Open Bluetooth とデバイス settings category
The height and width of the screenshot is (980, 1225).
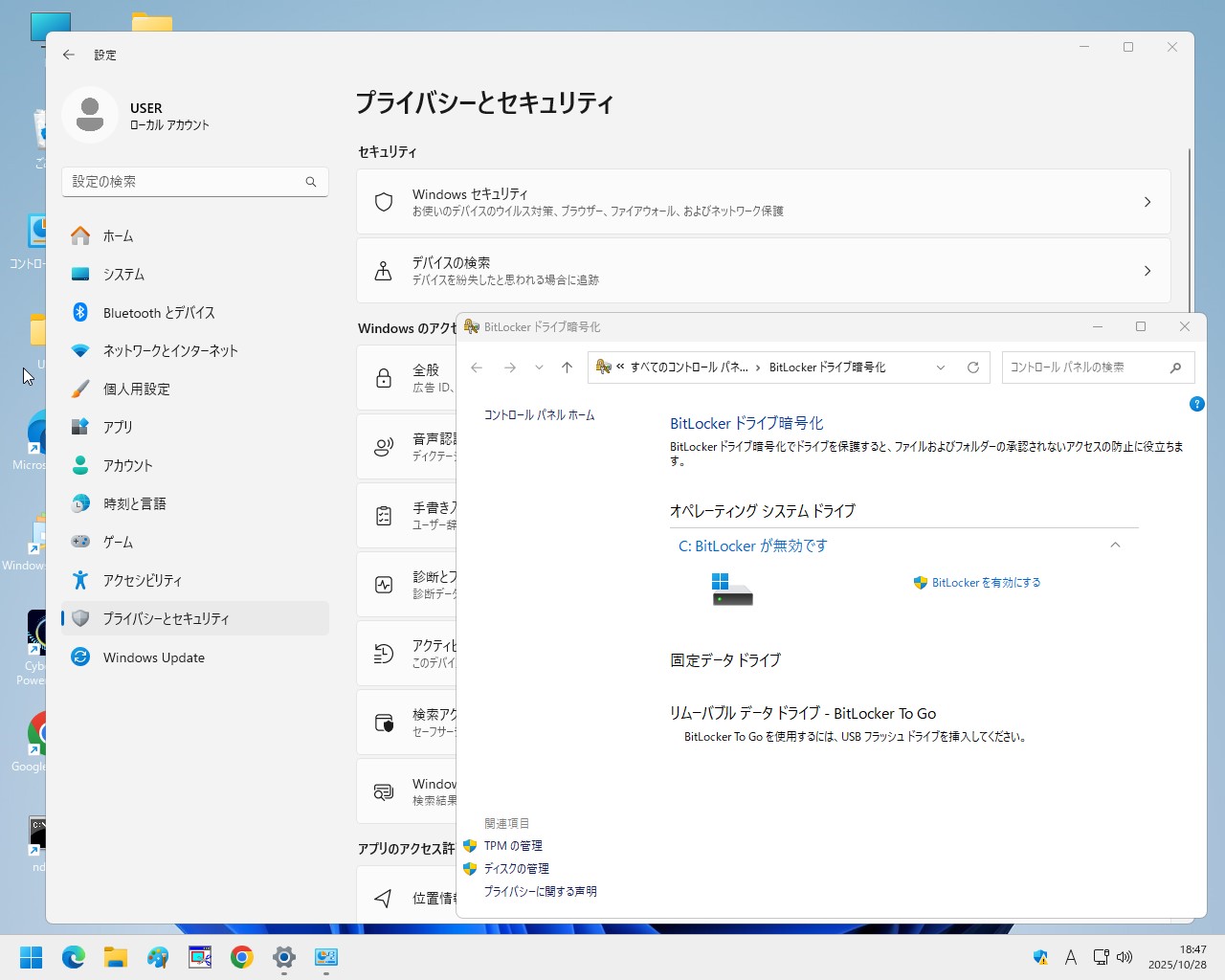[x=159, y=313]
